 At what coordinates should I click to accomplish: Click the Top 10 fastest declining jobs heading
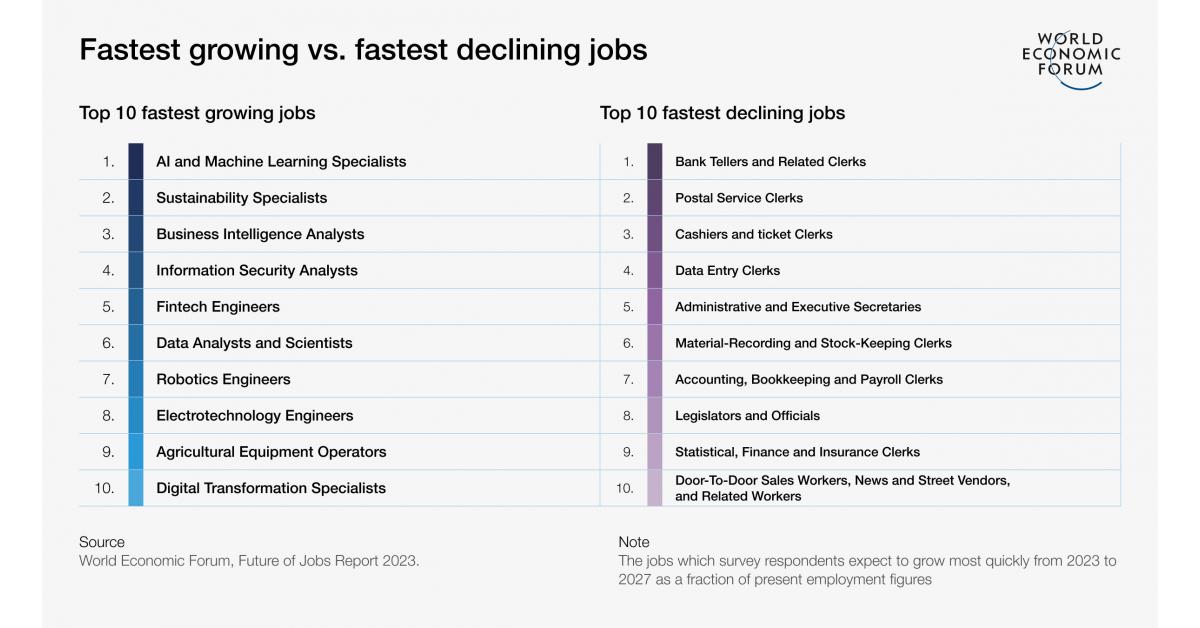coord(722,113)
